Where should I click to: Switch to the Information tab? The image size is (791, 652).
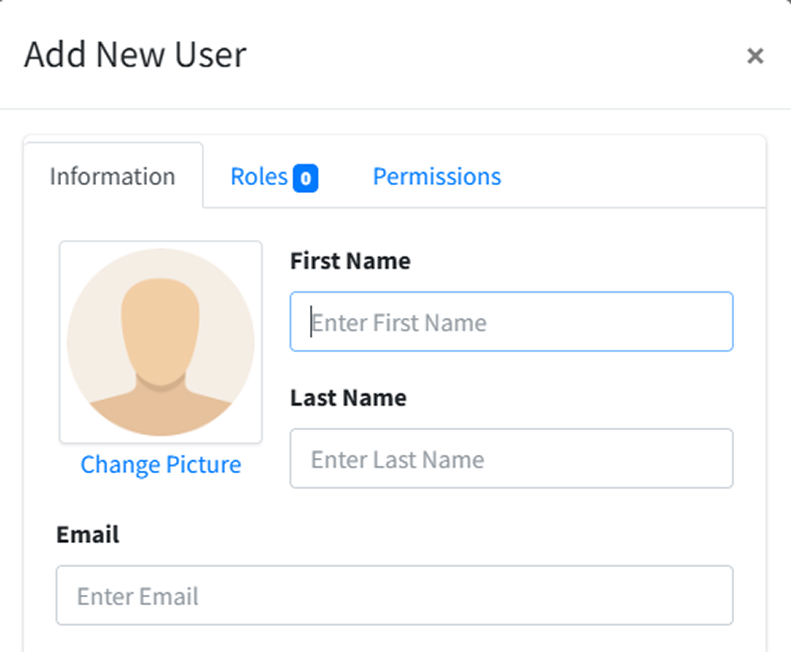[113, 176]
